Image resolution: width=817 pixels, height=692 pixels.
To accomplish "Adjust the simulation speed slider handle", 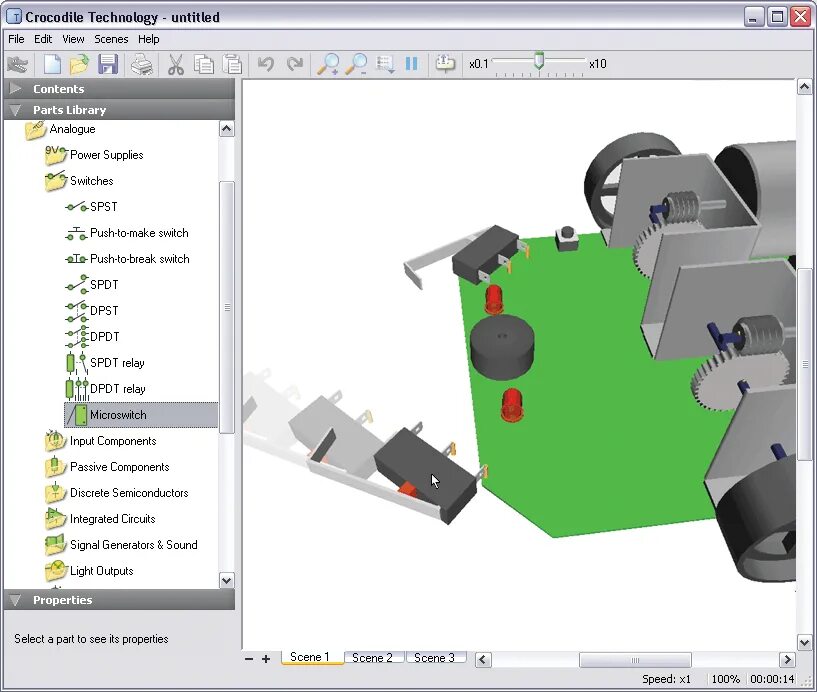I will (539, 61).
